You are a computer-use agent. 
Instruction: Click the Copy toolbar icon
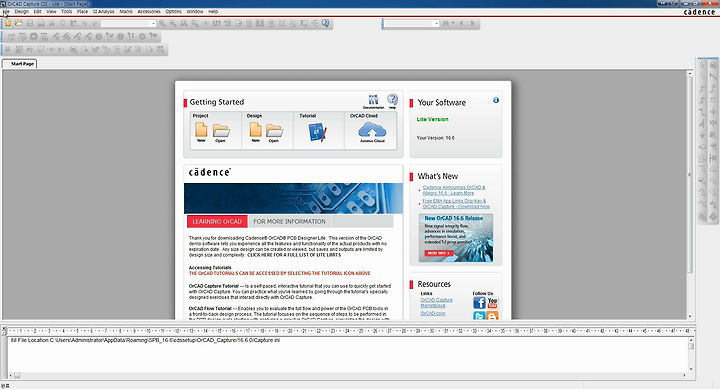tap(62, 23)
